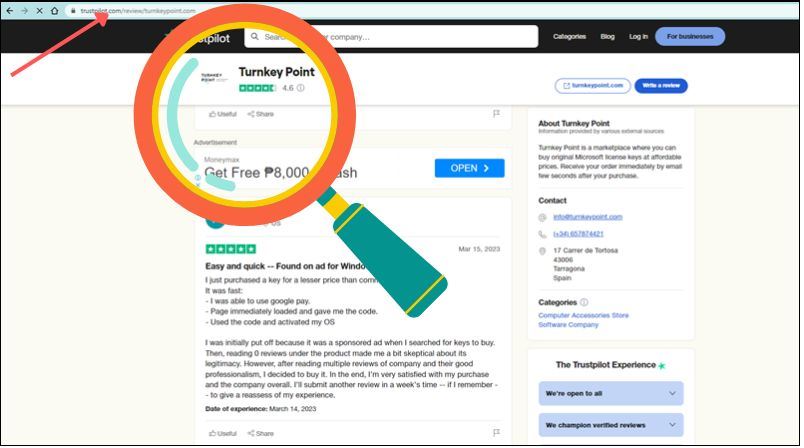Click the Write a review button
The width and height of the screenshot is (804, 448).
click(x=661, y=86)
